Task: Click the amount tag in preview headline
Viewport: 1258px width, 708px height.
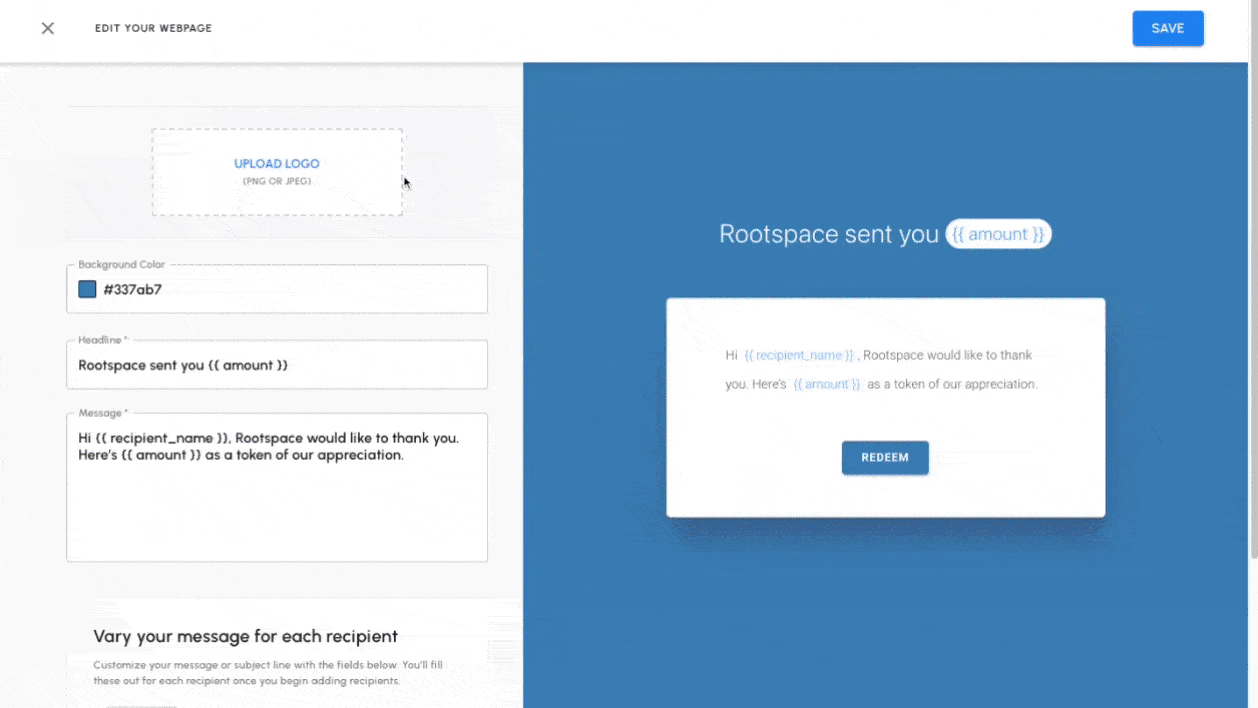Action: click(998, 234)
